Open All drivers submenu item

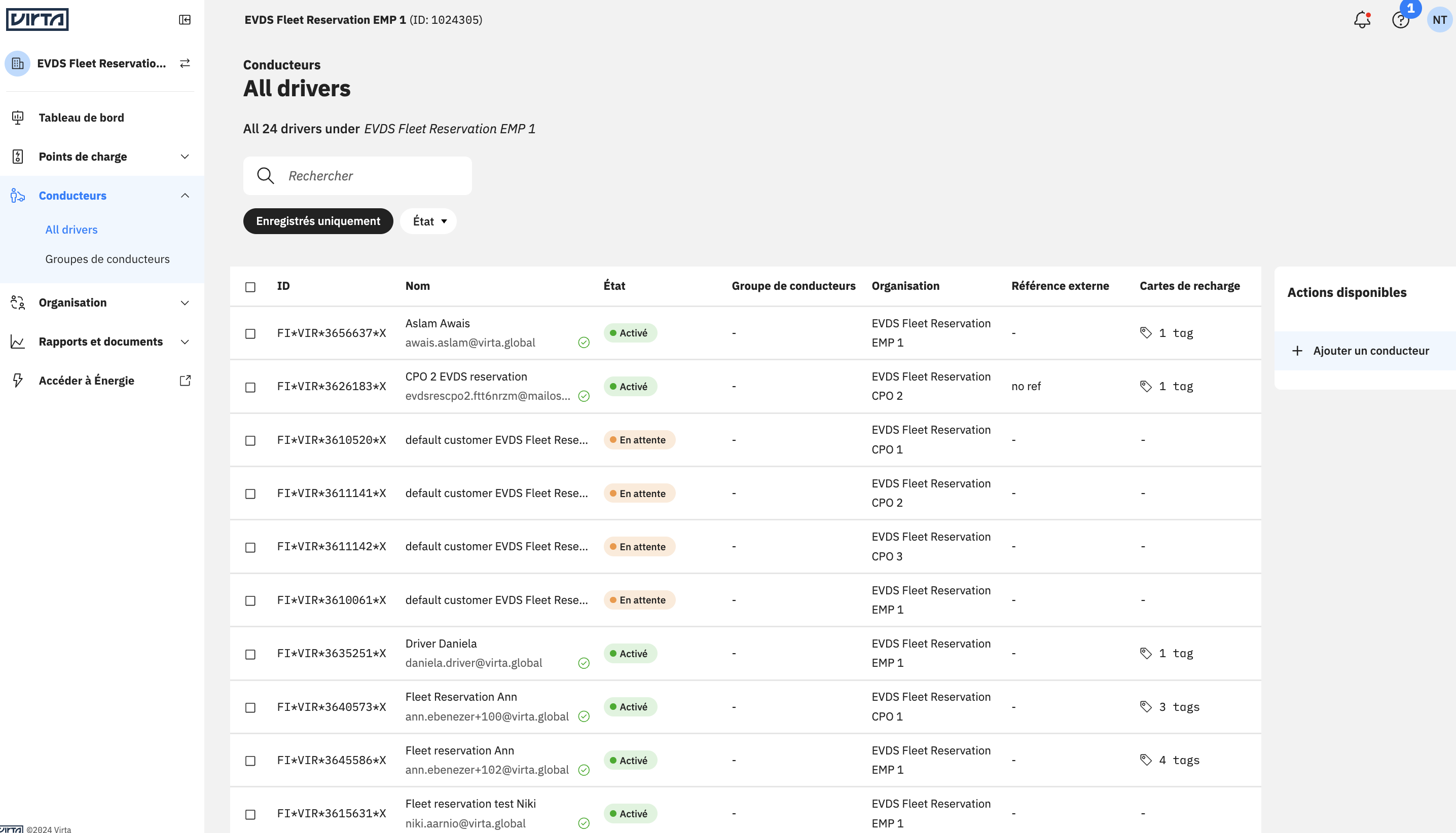(71, 230)
